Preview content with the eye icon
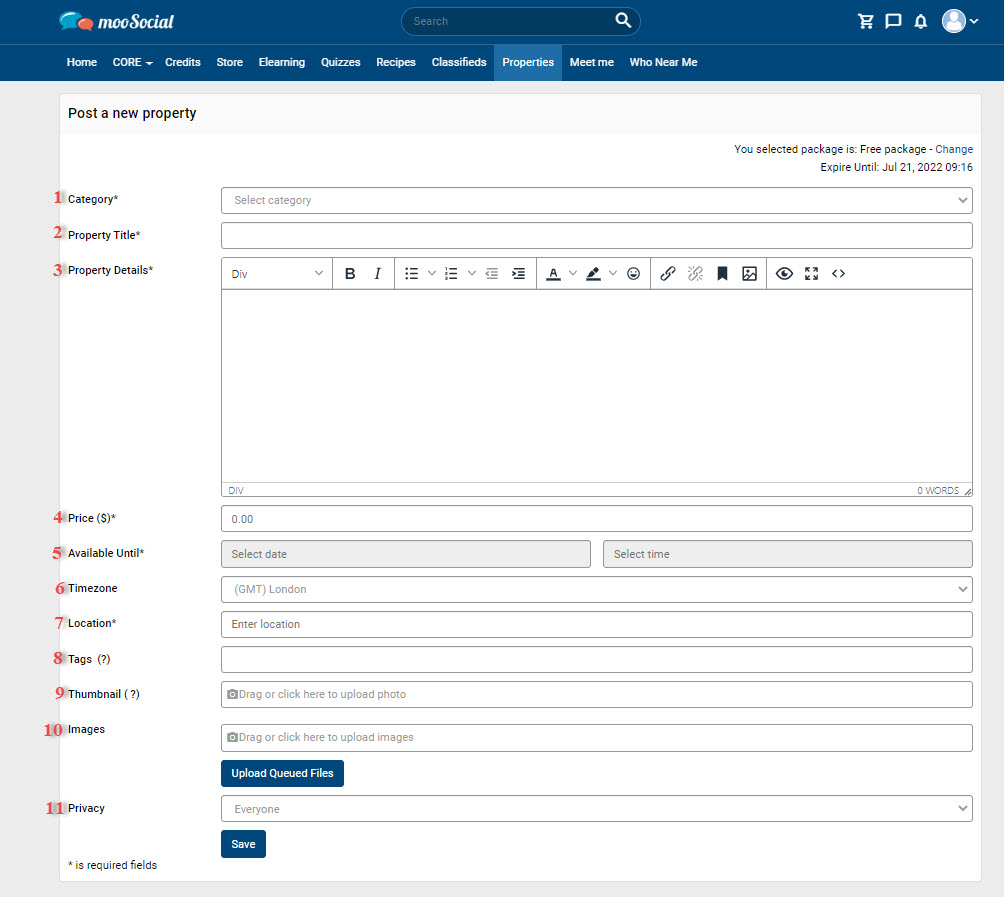This screenshot has height=897, width=1004. click(784, 273)
